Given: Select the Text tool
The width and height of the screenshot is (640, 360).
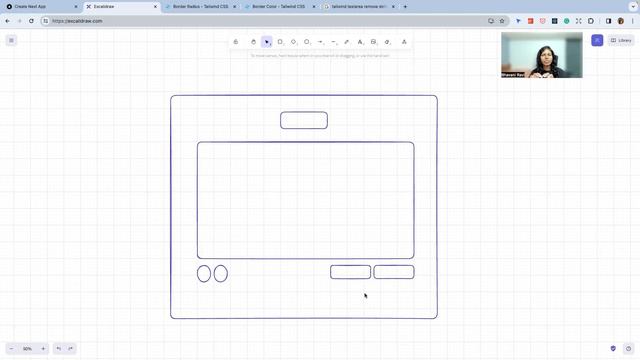Looking at the screenshot, I should coord(360,42).
